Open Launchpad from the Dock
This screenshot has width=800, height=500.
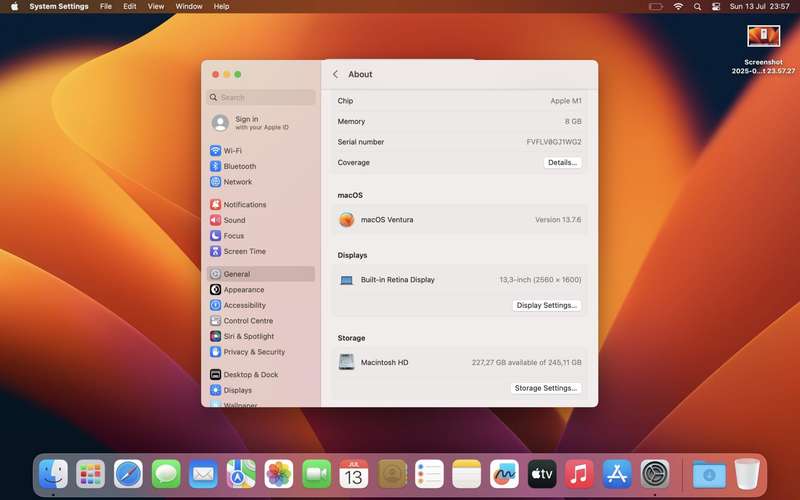(91, 474)
